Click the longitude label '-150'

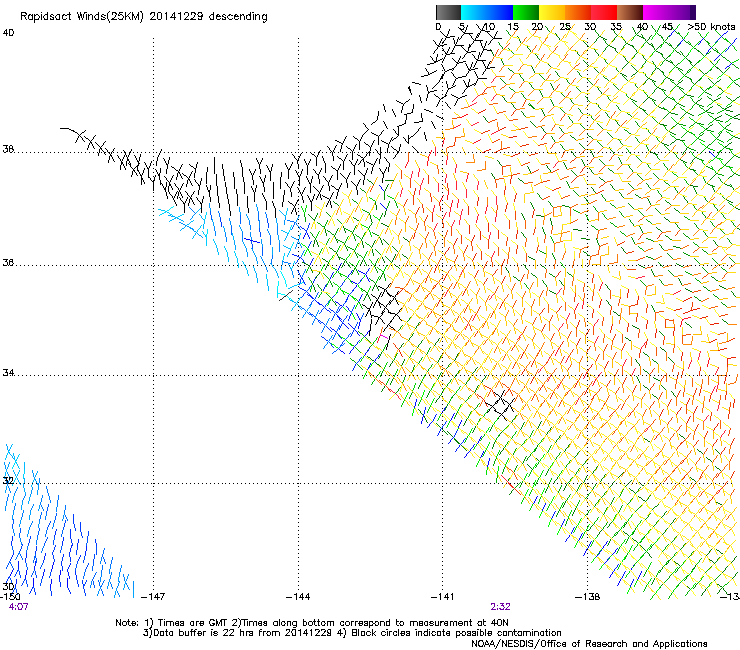coord(10,596)
